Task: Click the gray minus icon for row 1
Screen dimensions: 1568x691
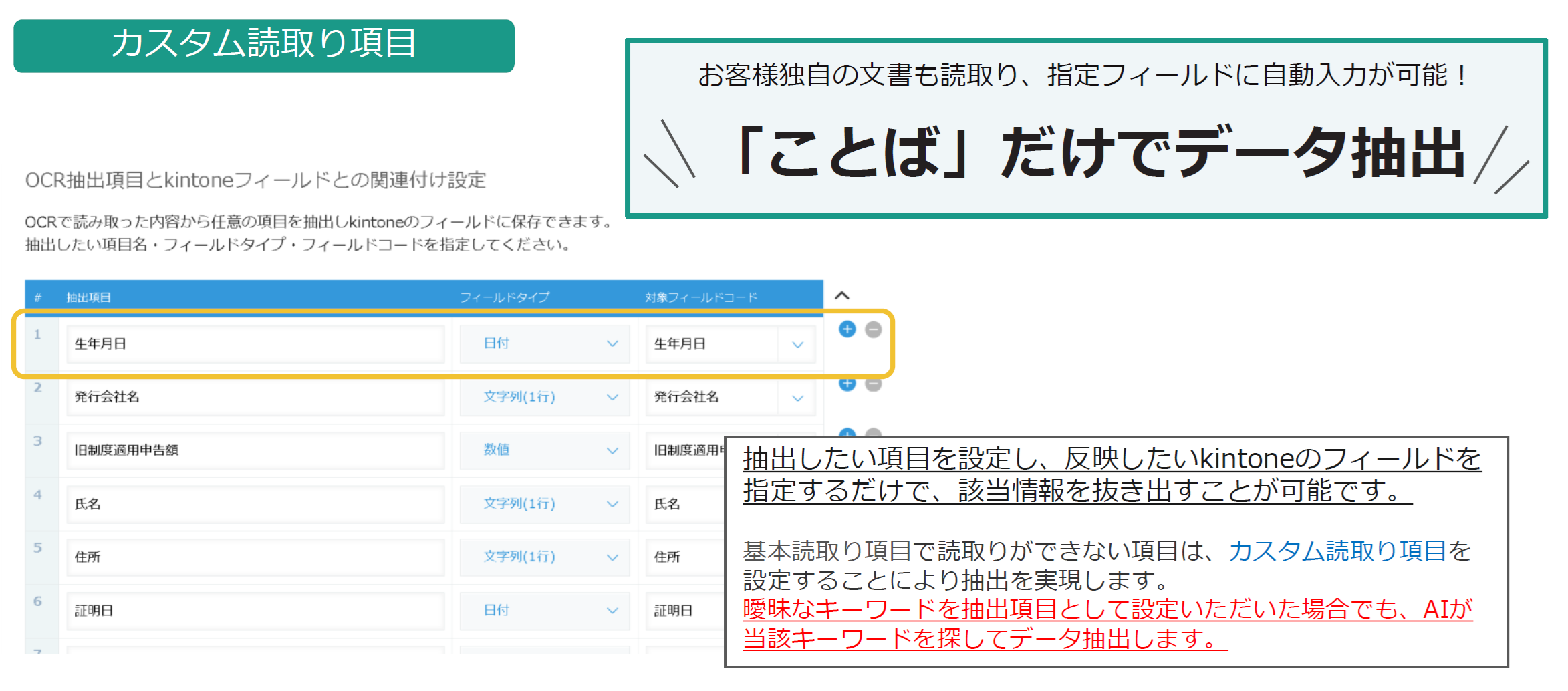Action: [873, 329]
